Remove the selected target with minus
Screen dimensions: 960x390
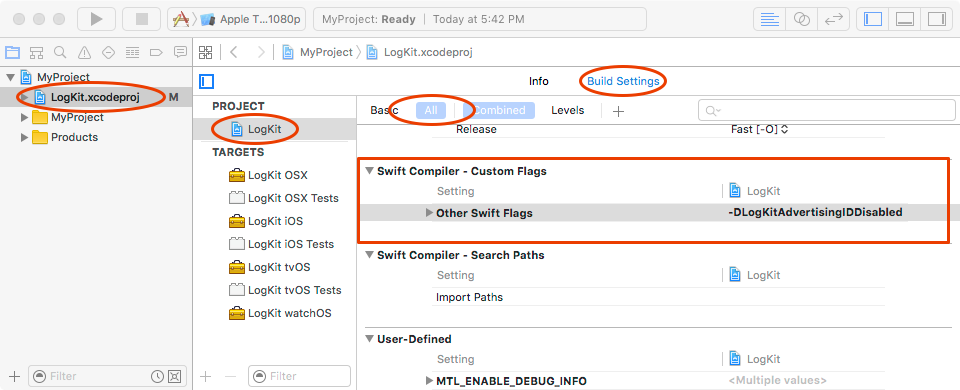pos(229,376)
